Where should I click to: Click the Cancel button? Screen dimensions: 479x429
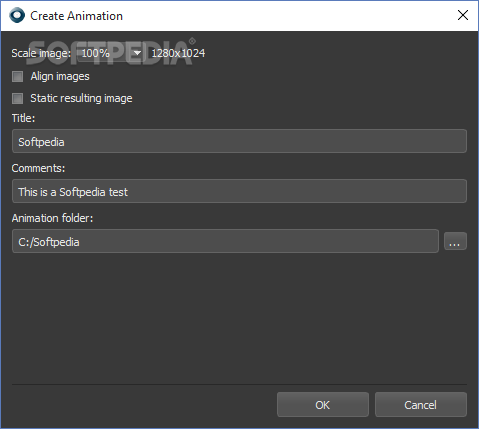point(421,405)
